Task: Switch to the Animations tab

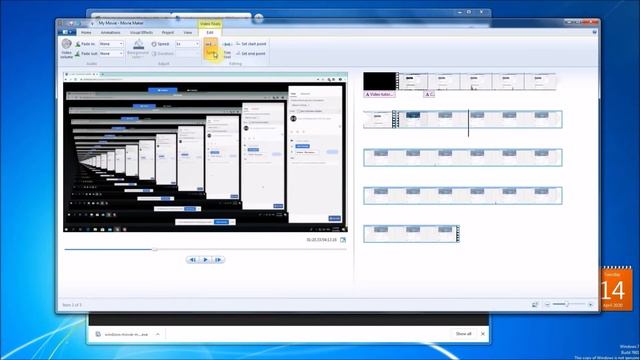Action: 111,32
